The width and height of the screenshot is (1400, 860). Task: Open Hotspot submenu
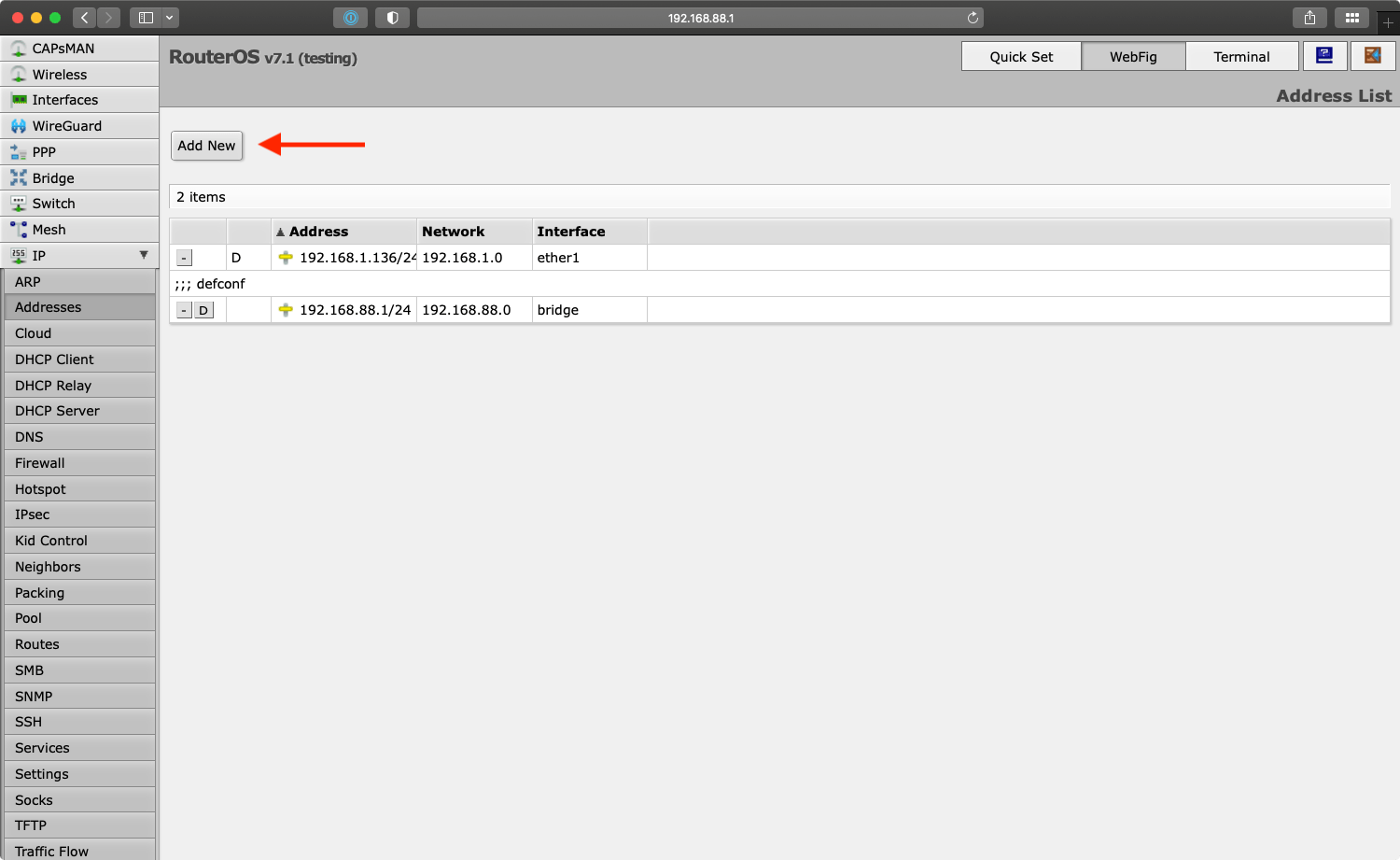[x=79, y=489]
